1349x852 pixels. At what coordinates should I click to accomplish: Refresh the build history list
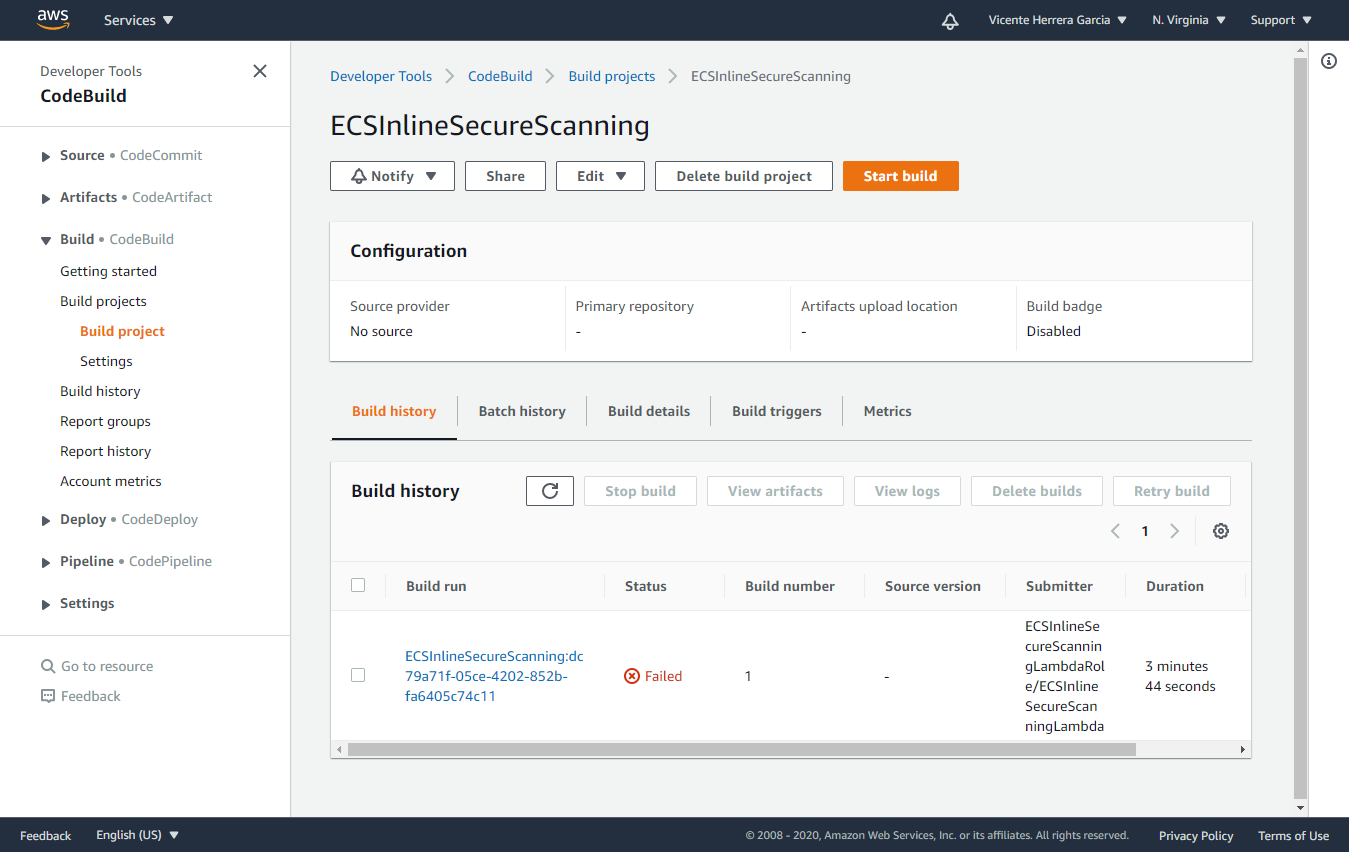550,491
